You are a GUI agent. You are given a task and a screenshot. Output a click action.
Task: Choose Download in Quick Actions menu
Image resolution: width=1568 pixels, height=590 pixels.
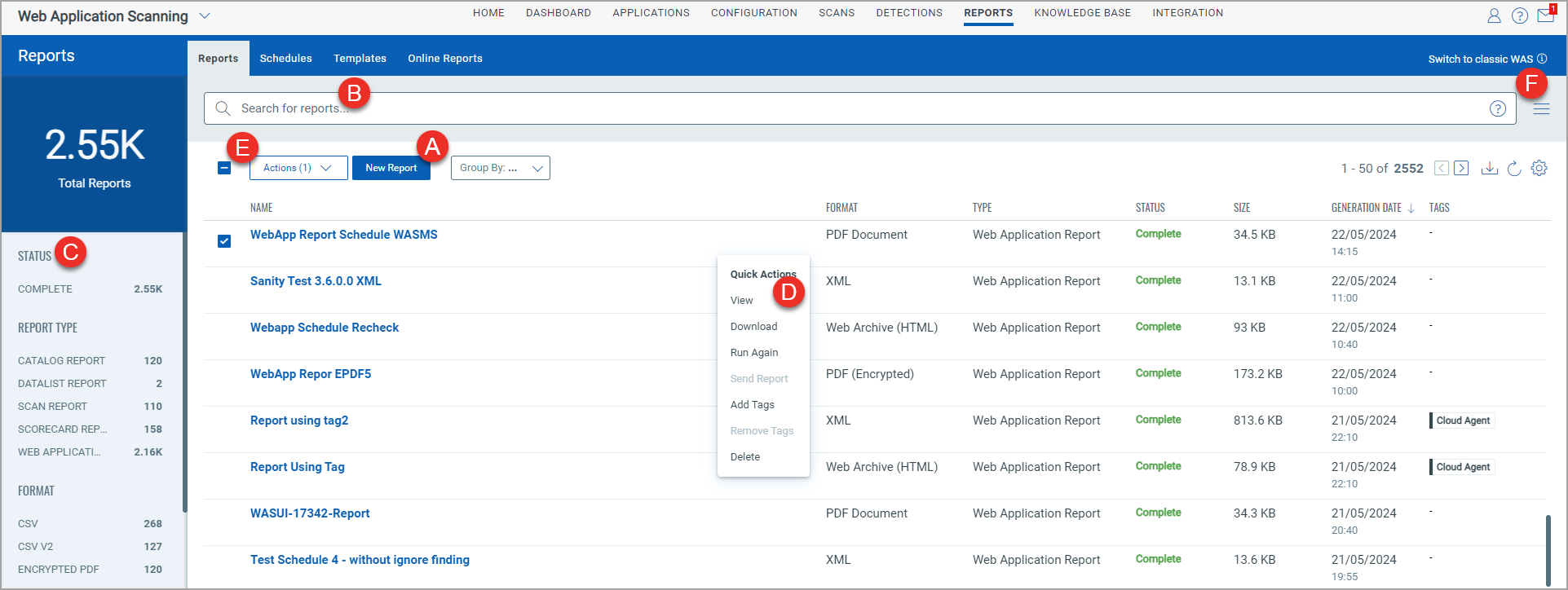coord(753,327)
